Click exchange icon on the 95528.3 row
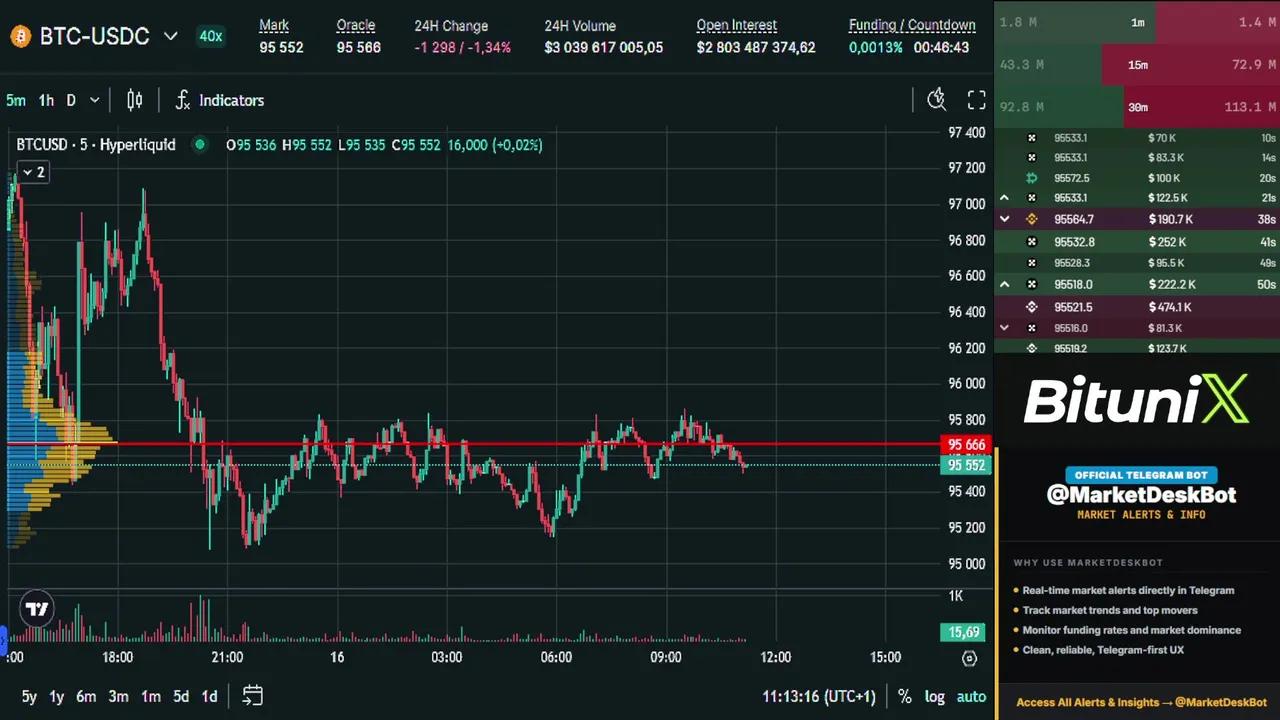 pyautogui.click(x=1032, y=263)
